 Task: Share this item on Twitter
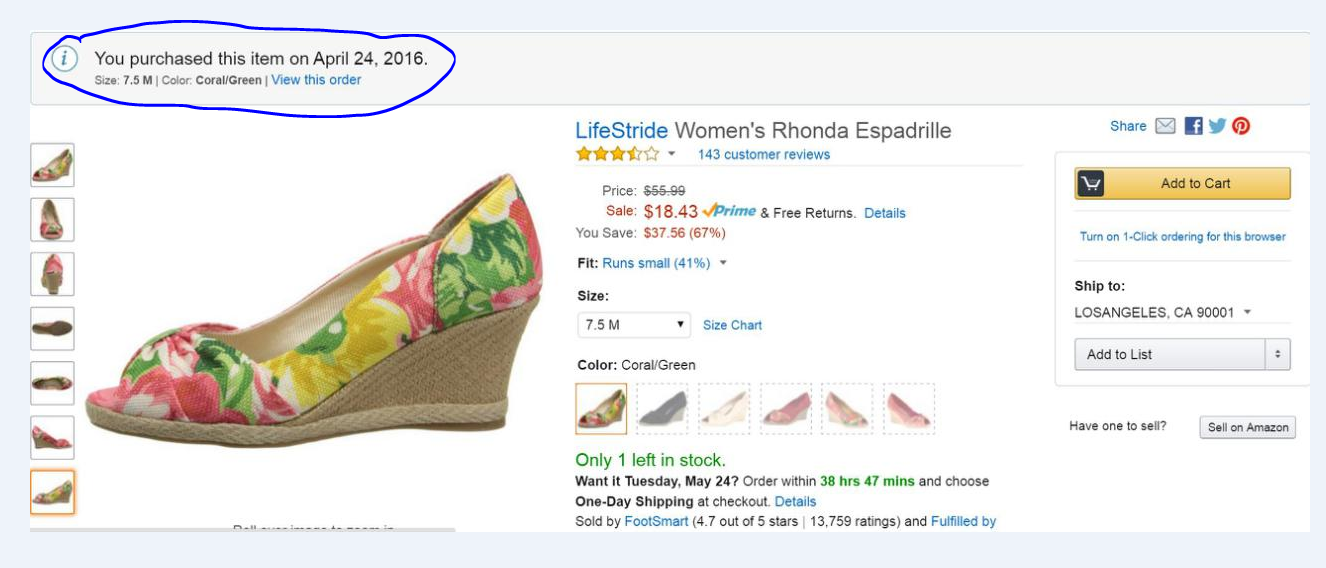coord(1217,126)
